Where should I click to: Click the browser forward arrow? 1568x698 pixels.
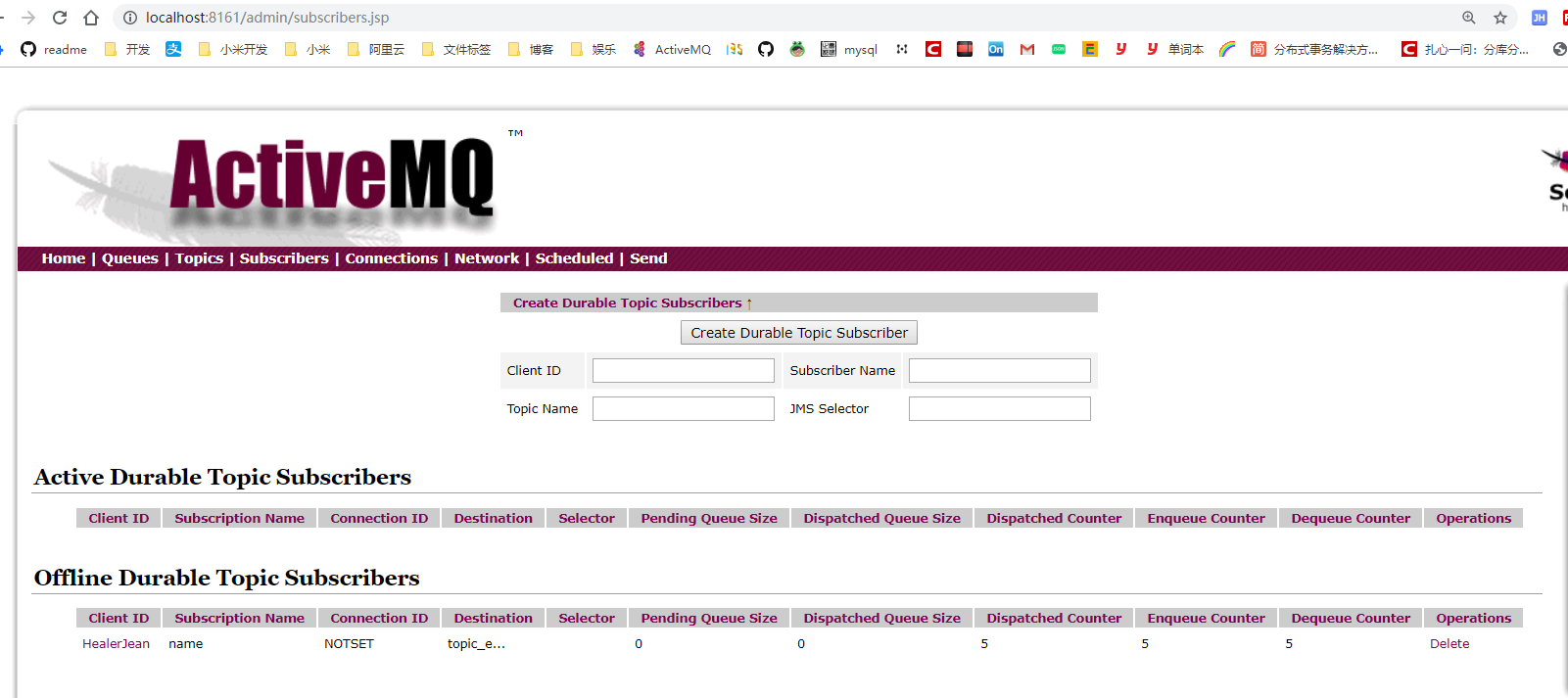[x=28, y=18]
